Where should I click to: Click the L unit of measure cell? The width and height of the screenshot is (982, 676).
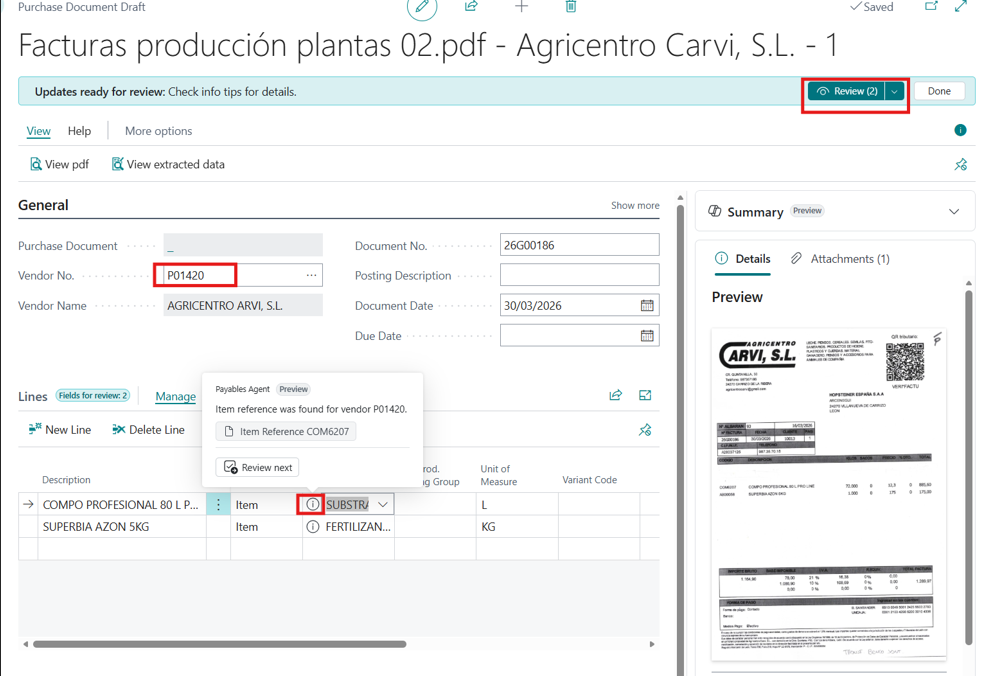(517, 504)
